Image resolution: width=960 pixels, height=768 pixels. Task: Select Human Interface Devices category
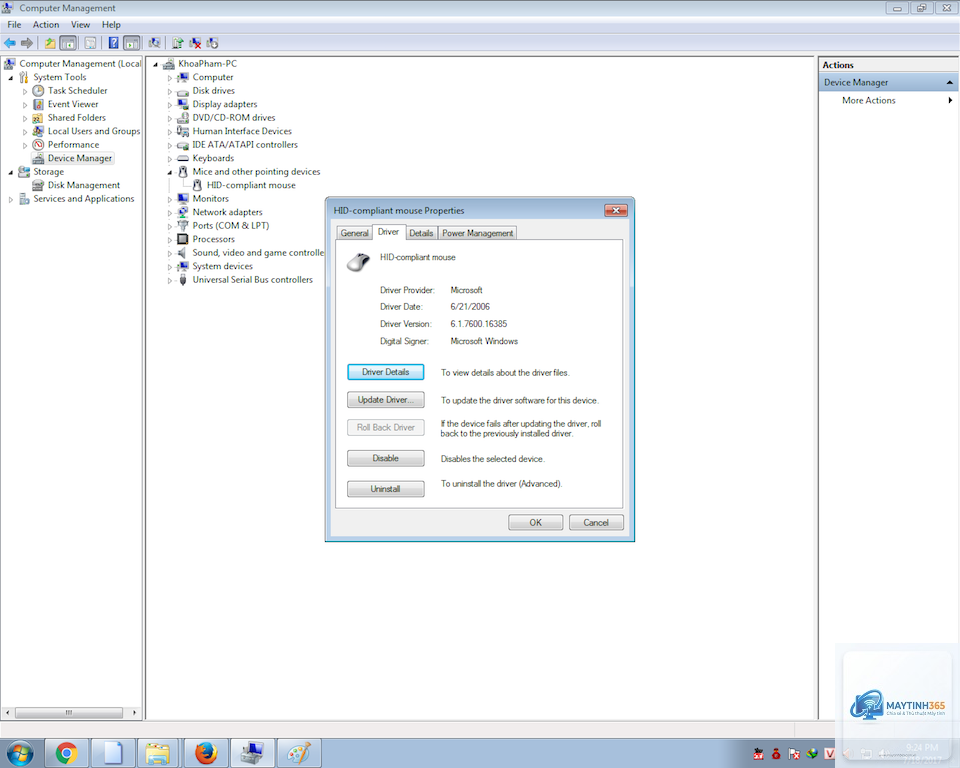point(242,131)
